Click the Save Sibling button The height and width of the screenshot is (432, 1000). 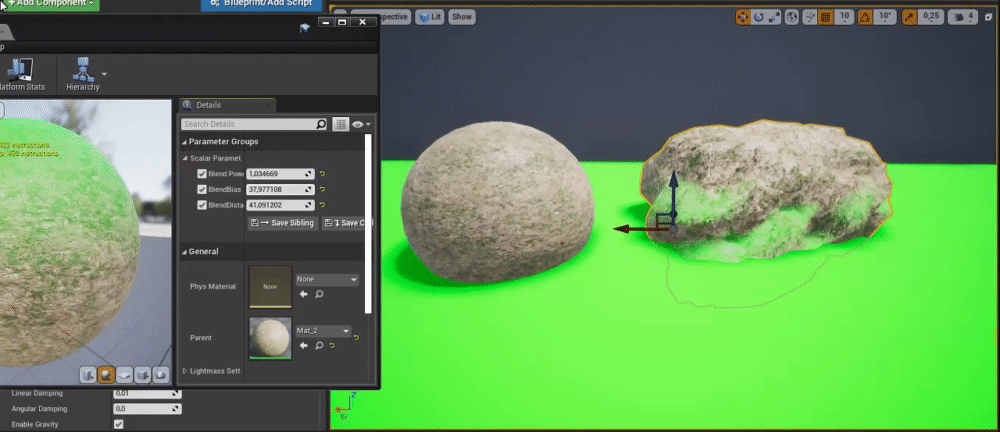pos(281,223)
